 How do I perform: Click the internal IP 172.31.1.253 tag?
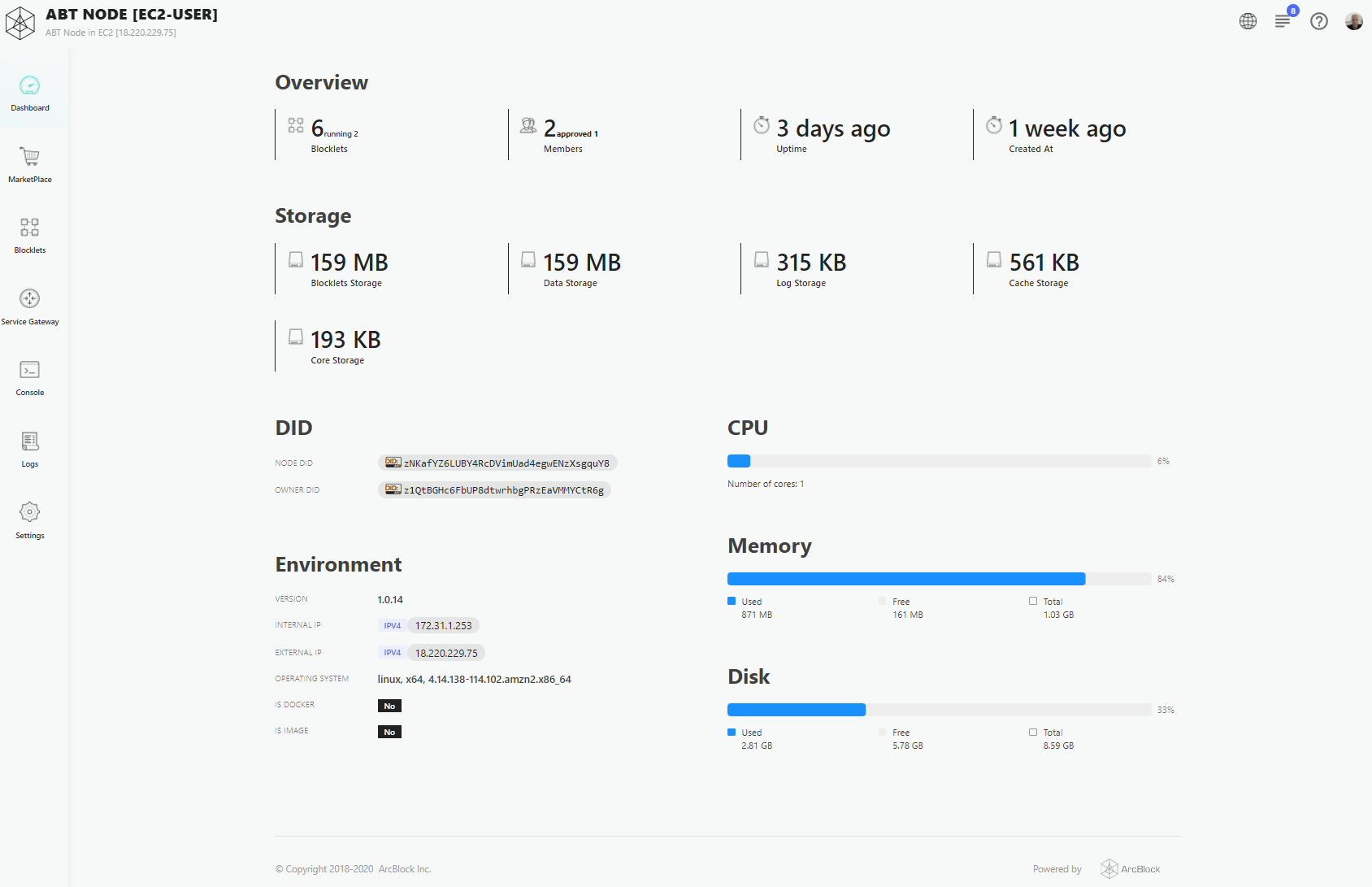coord(443,626)
